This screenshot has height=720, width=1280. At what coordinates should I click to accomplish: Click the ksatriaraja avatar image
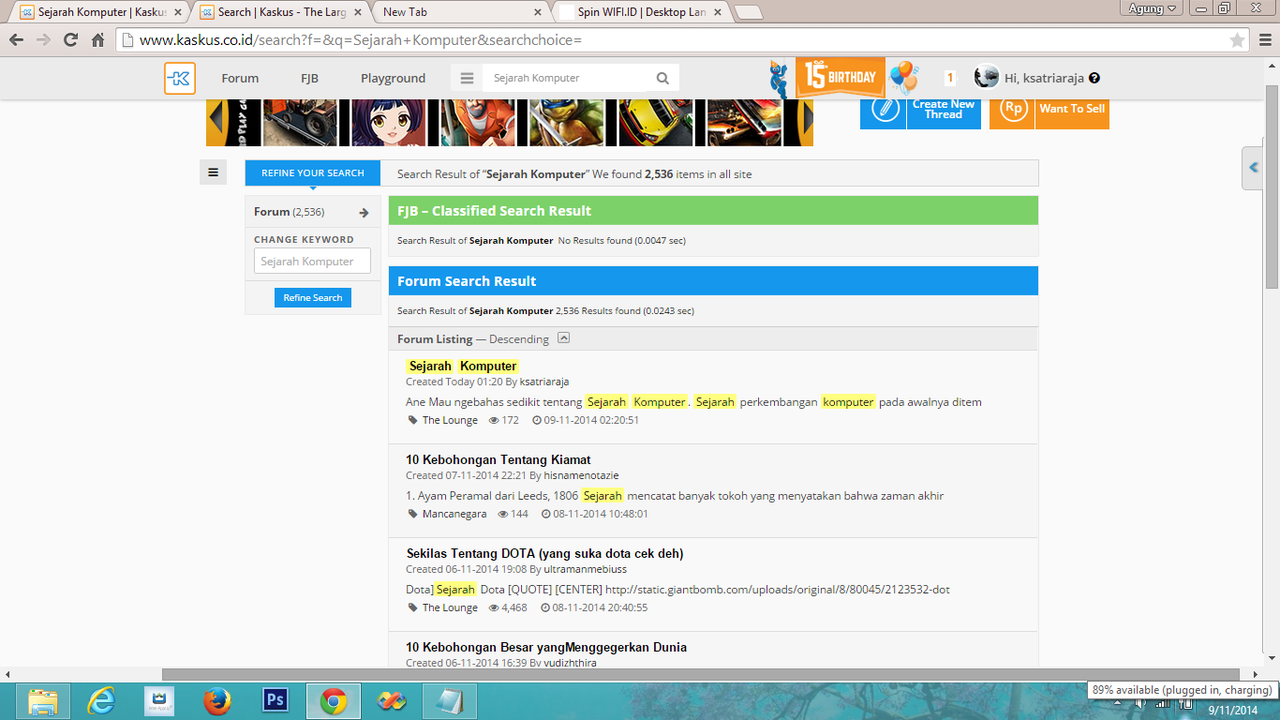point(986,77)
